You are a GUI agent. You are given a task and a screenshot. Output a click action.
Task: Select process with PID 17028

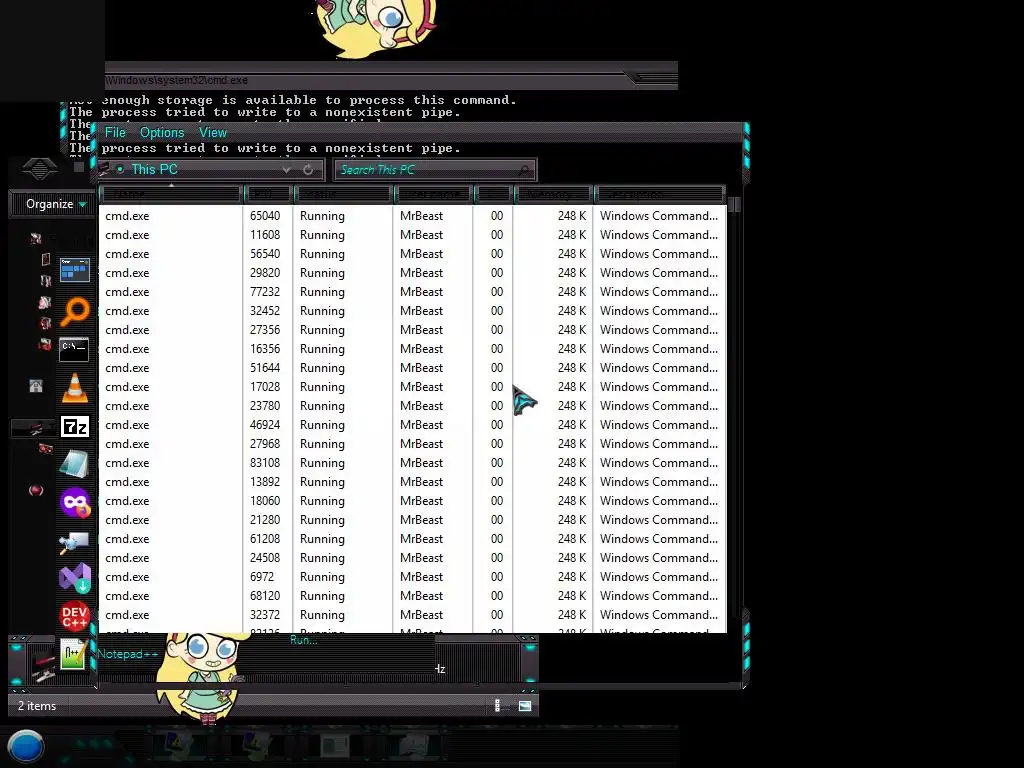point(412,387)
